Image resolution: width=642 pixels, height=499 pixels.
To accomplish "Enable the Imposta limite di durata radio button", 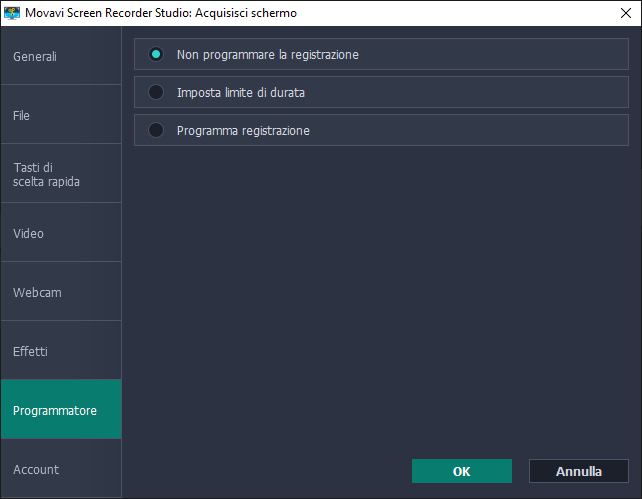I will (156, 92).
